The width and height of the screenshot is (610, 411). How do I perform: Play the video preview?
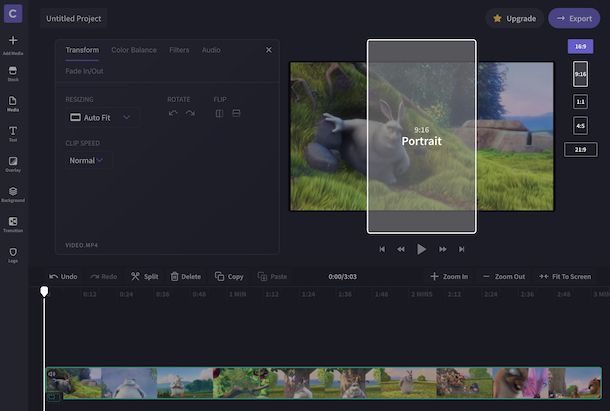pyautogui.click(x=421, y=249)
